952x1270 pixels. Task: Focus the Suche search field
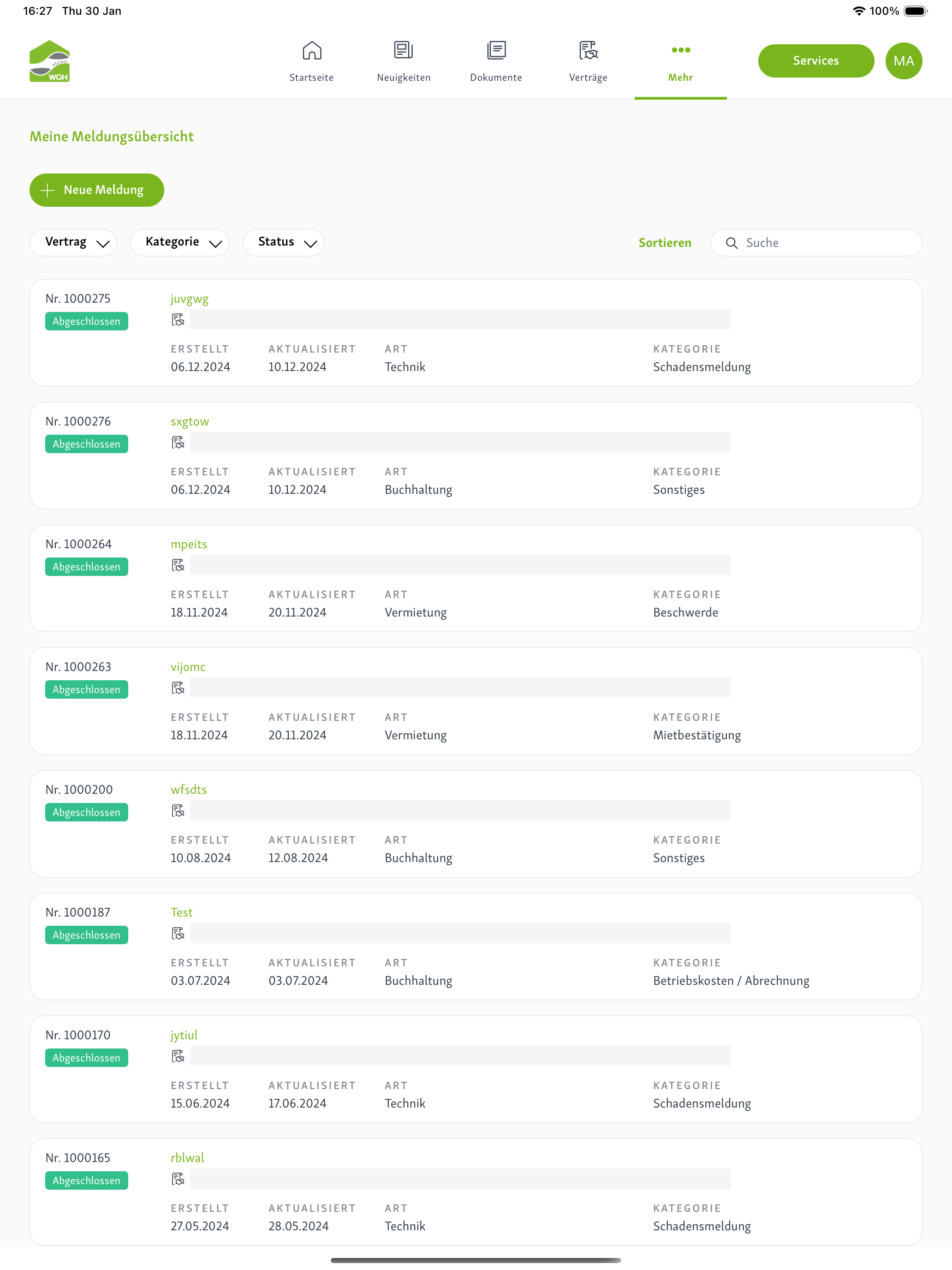(x=816, y=243)
